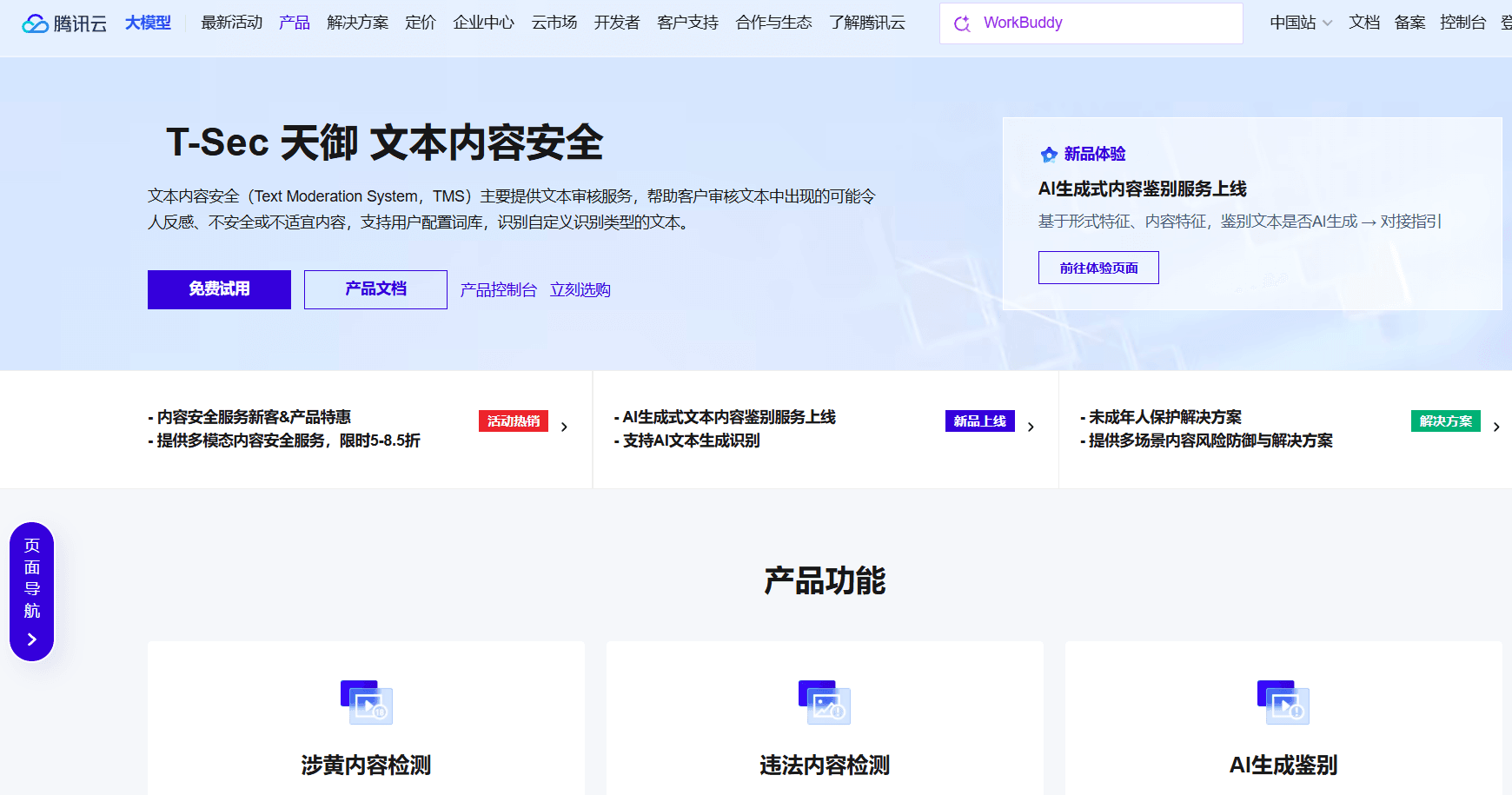Click the 产品文档 button
This screenshot has width=1512, height=795.
[375, 289]
